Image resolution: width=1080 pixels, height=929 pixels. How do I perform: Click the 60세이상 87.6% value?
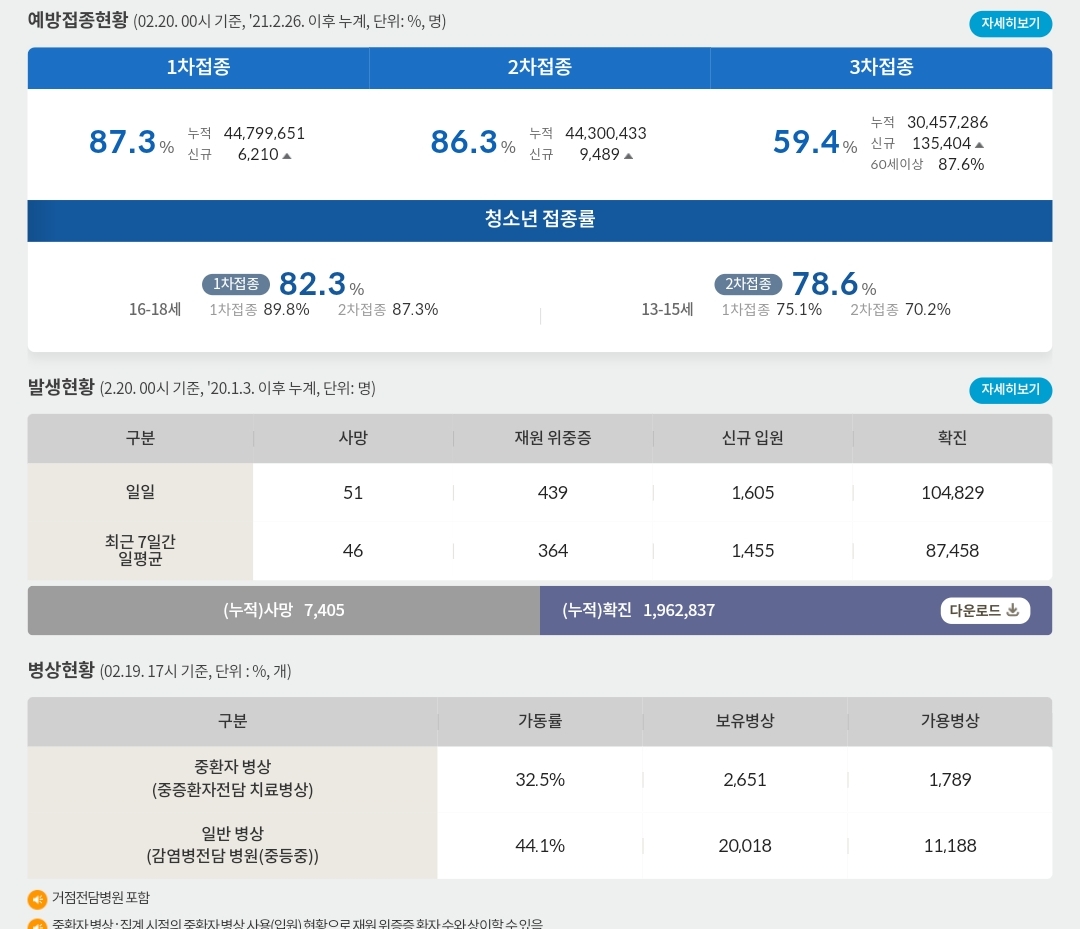pyautogui.click(x=961, y=165)
